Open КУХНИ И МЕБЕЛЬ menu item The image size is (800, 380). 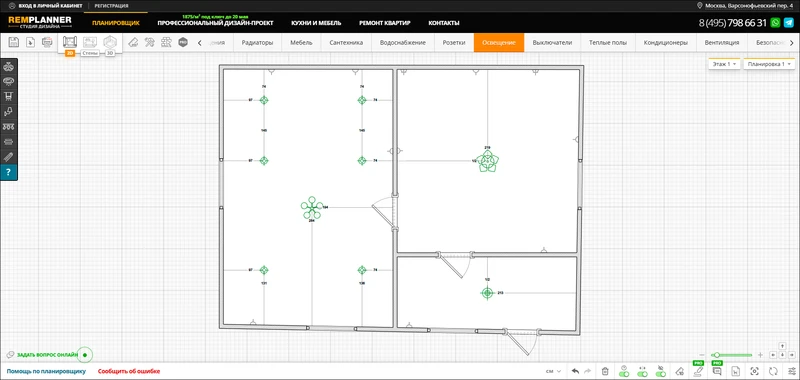click(x=316, y=23)
